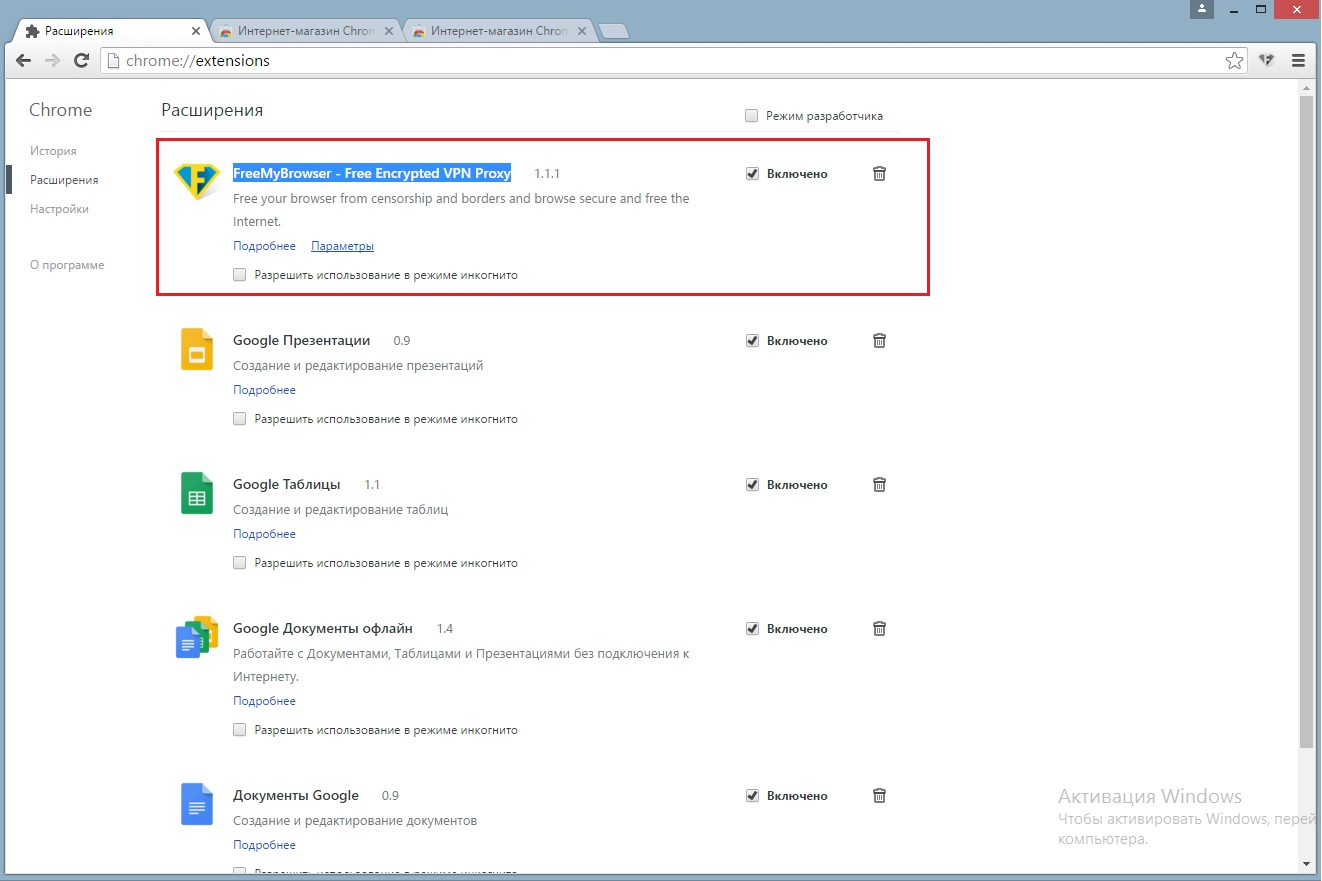
Task: Enable Режим разработчика checkbox
Action: 752,116
